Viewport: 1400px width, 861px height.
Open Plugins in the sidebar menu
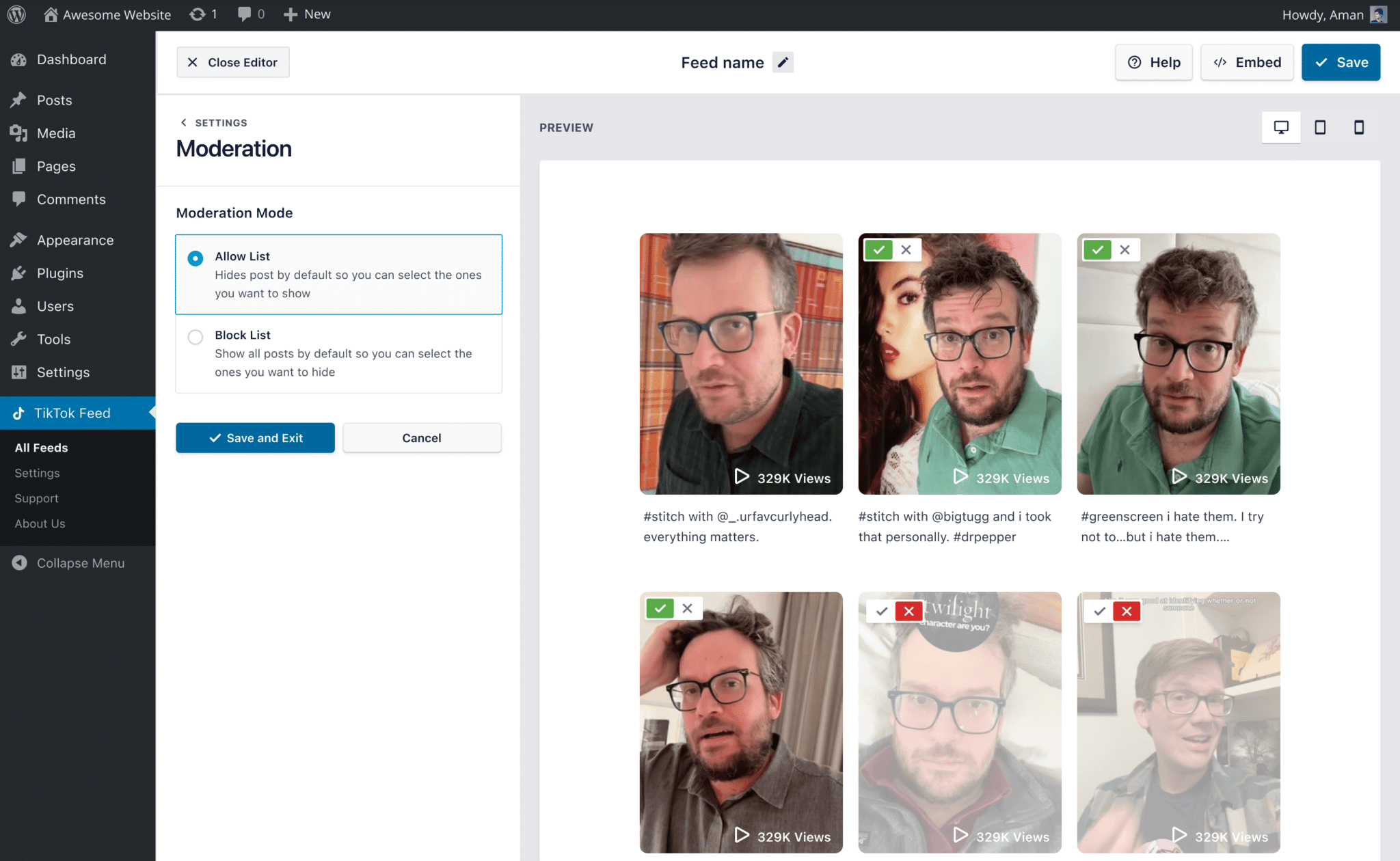point(60,273)
